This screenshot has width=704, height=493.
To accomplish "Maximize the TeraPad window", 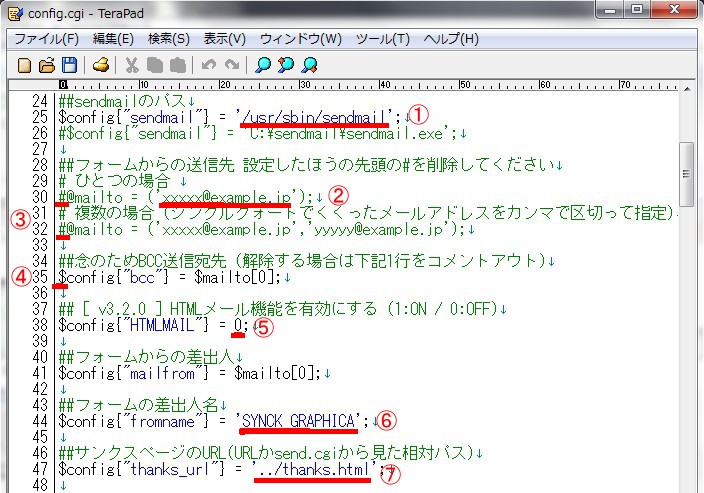I will 637,10.
